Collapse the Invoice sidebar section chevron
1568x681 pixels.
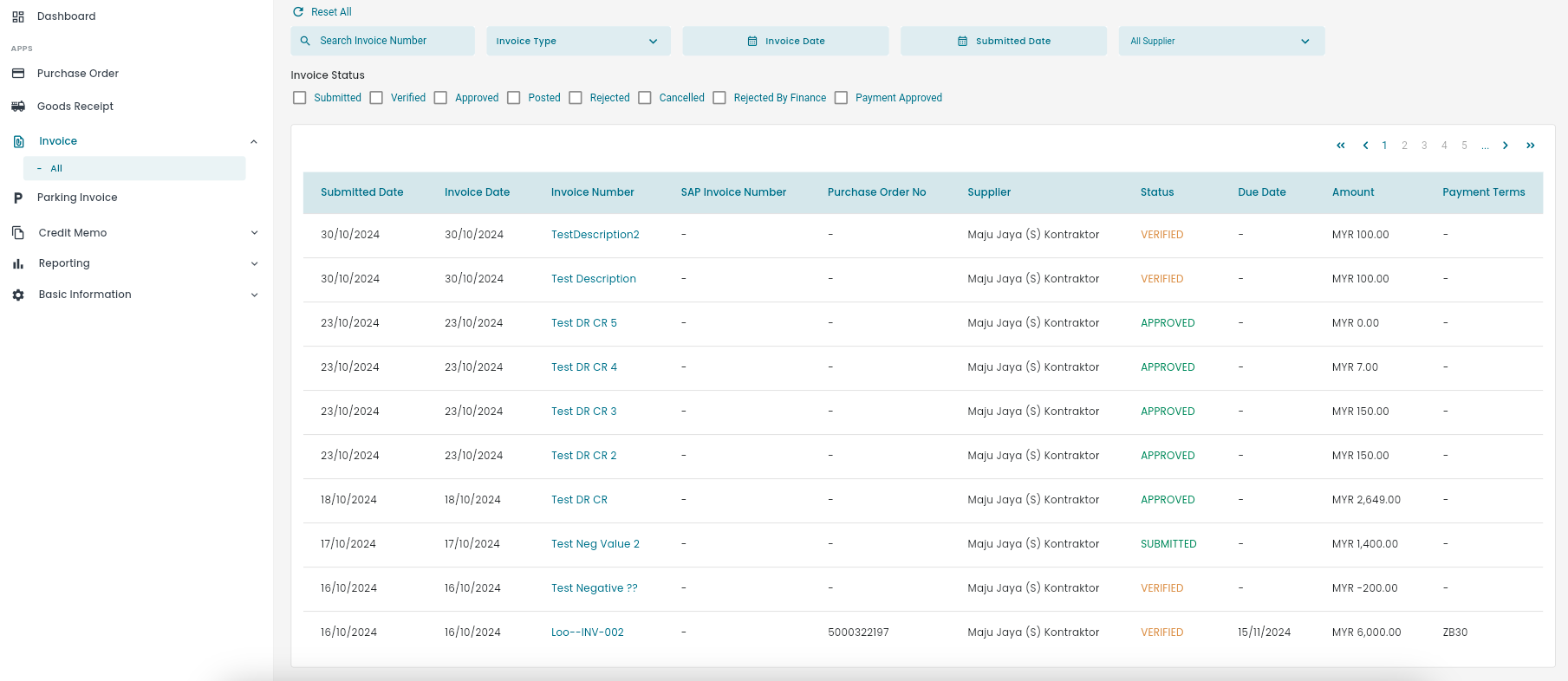click(254, 141)
